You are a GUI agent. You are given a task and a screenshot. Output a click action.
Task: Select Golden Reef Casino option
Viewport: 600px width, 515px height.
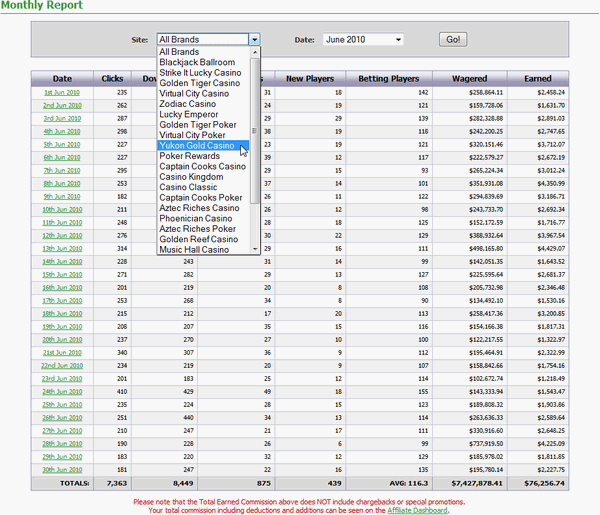click(203, 239)
